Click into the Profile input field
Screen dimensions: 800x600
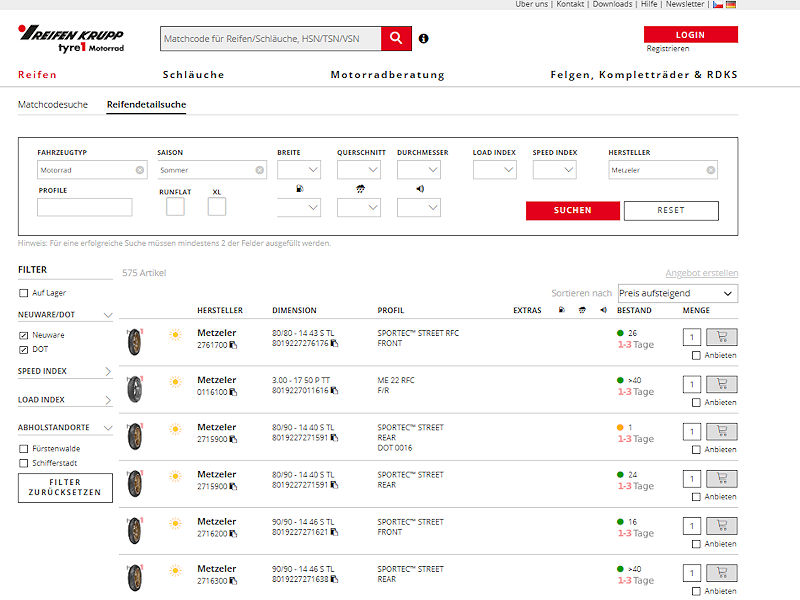click(x=85, y=207)
